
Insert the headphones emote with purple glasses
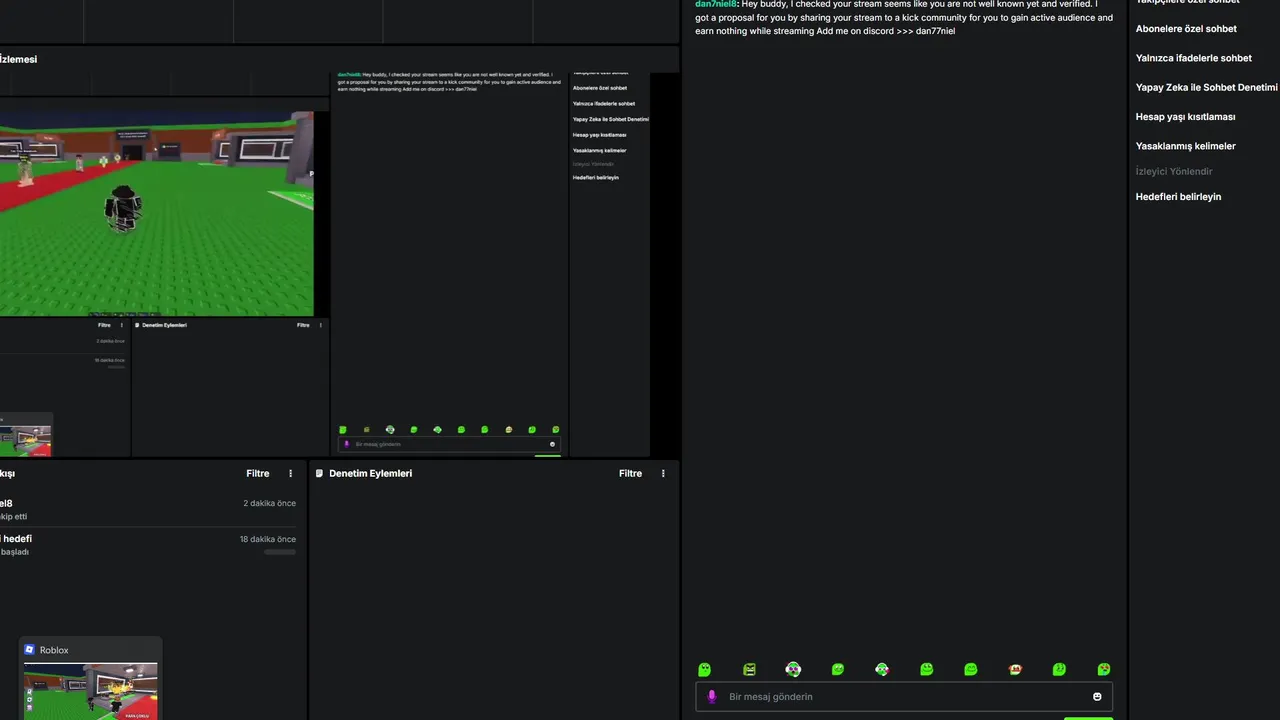793,669
